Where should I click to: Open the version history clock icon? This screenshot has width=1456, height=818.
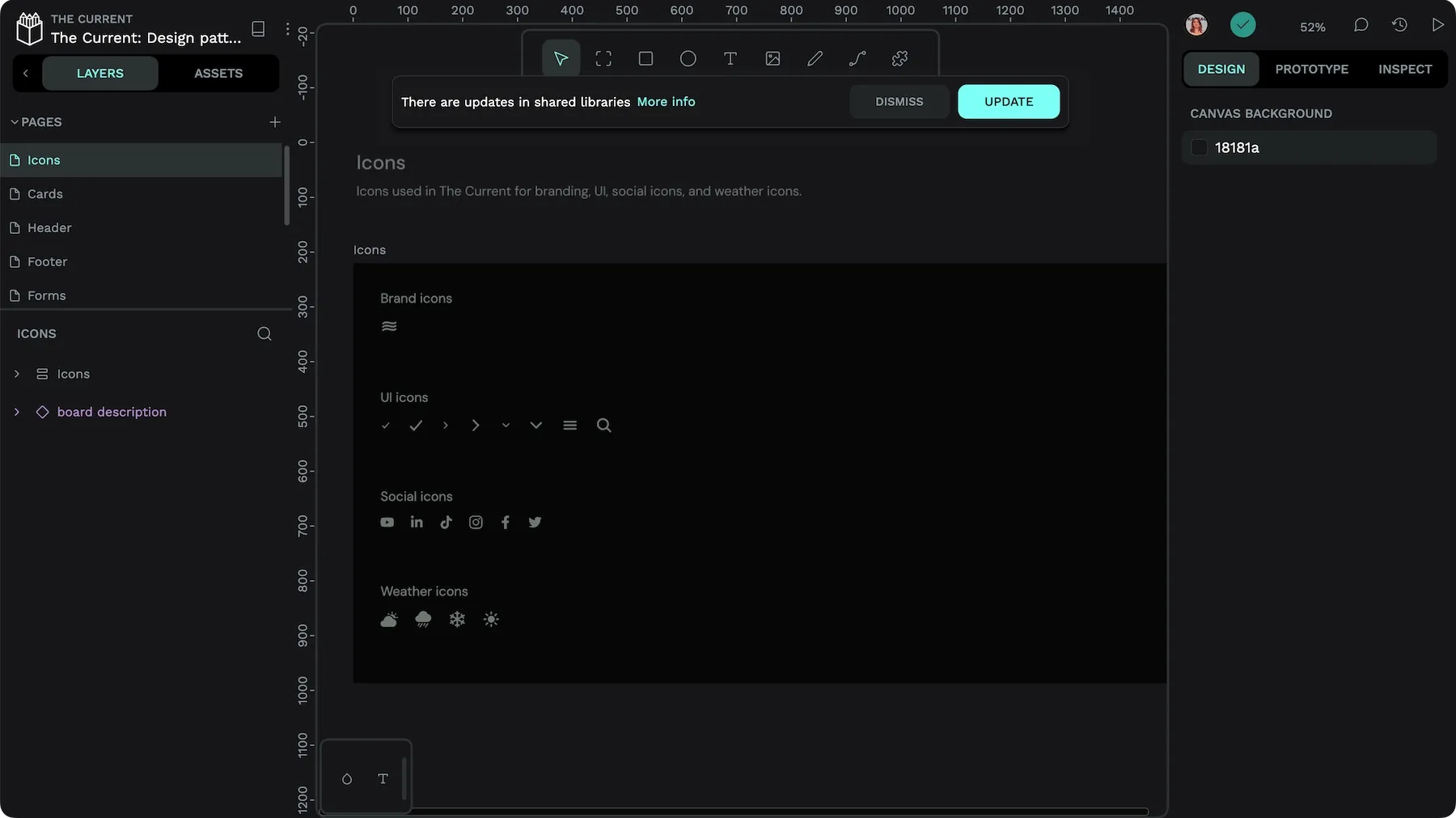[1399, 25]
